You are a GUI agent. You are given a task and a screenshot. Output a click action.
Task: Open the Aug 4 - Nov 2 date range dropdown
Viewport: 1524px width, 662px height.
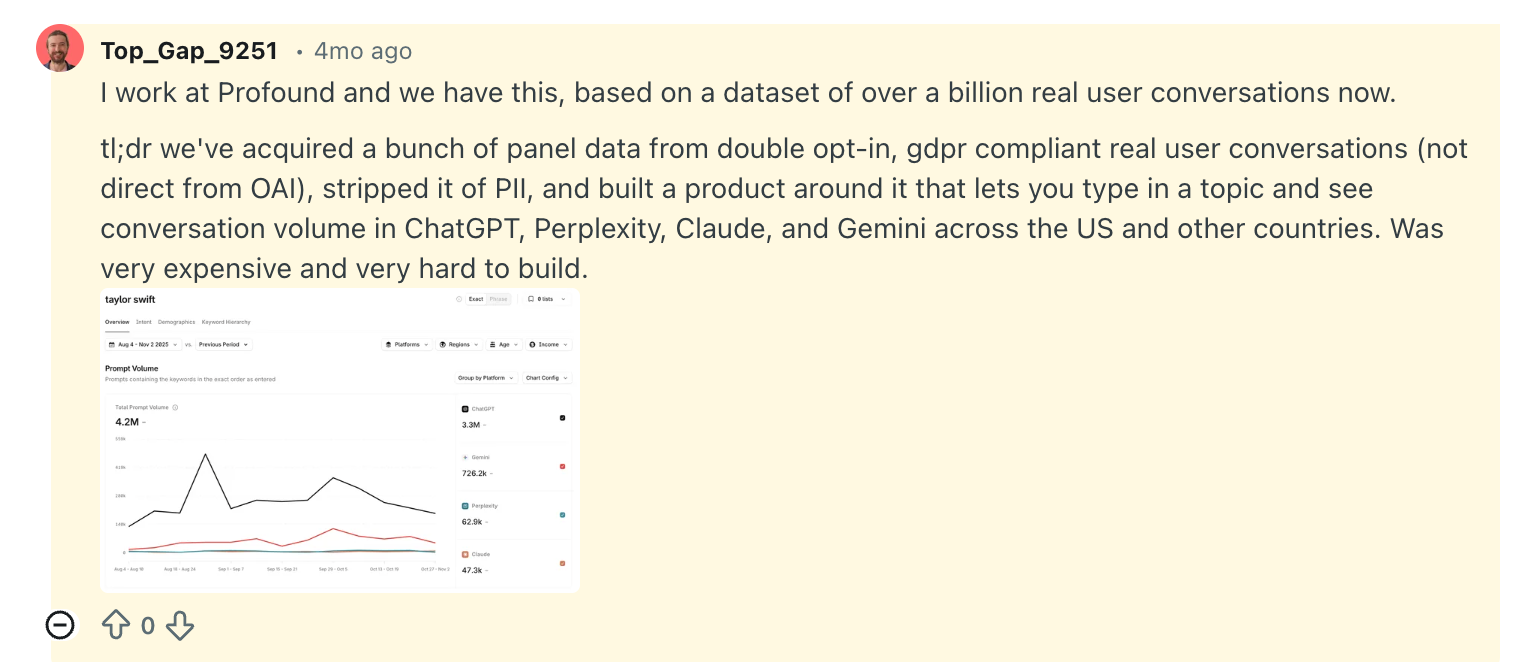coord(142,344)
